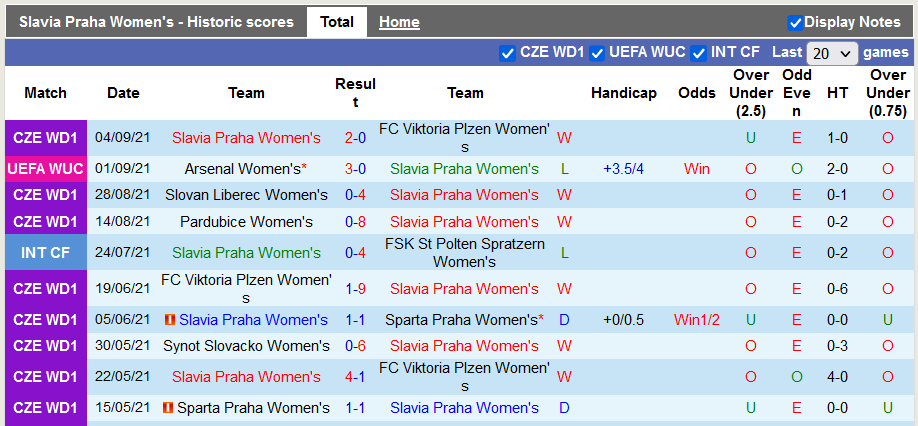The image size is (918, 426).
Task: Open Synot Slovacko Women's team link
Action: (x=246, y=346)
